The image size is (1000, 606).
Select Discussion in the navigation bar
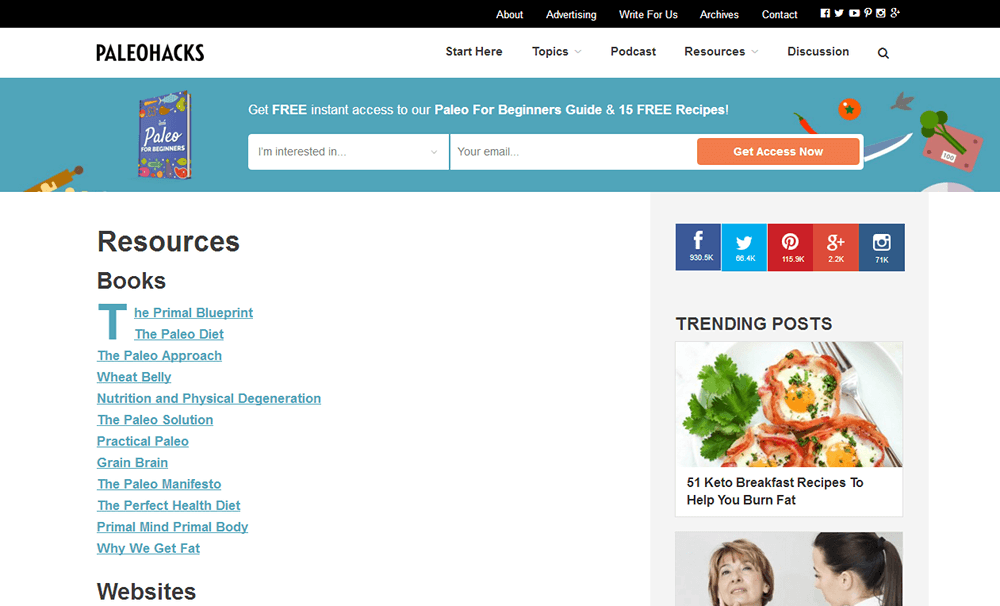tap(818, 52)
